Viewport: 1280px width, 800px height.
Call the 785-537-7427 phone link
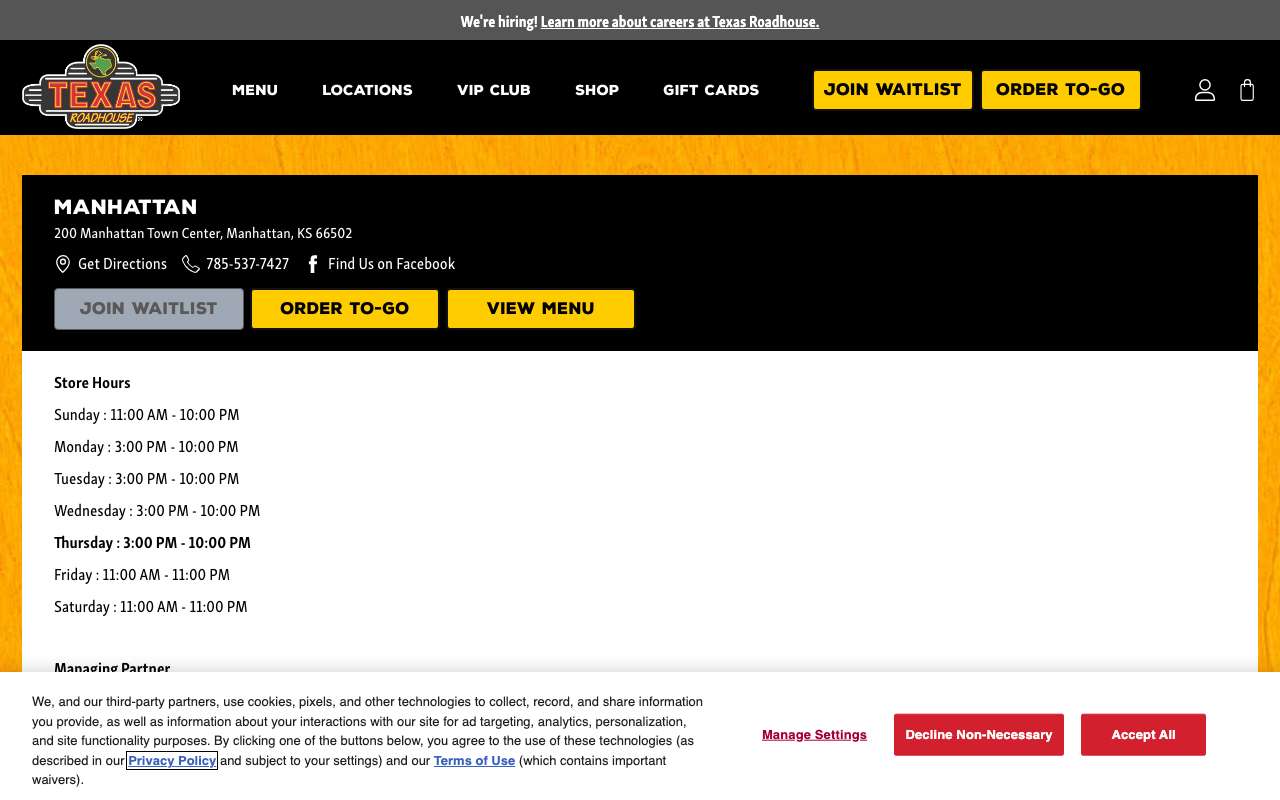pos(247,264)
